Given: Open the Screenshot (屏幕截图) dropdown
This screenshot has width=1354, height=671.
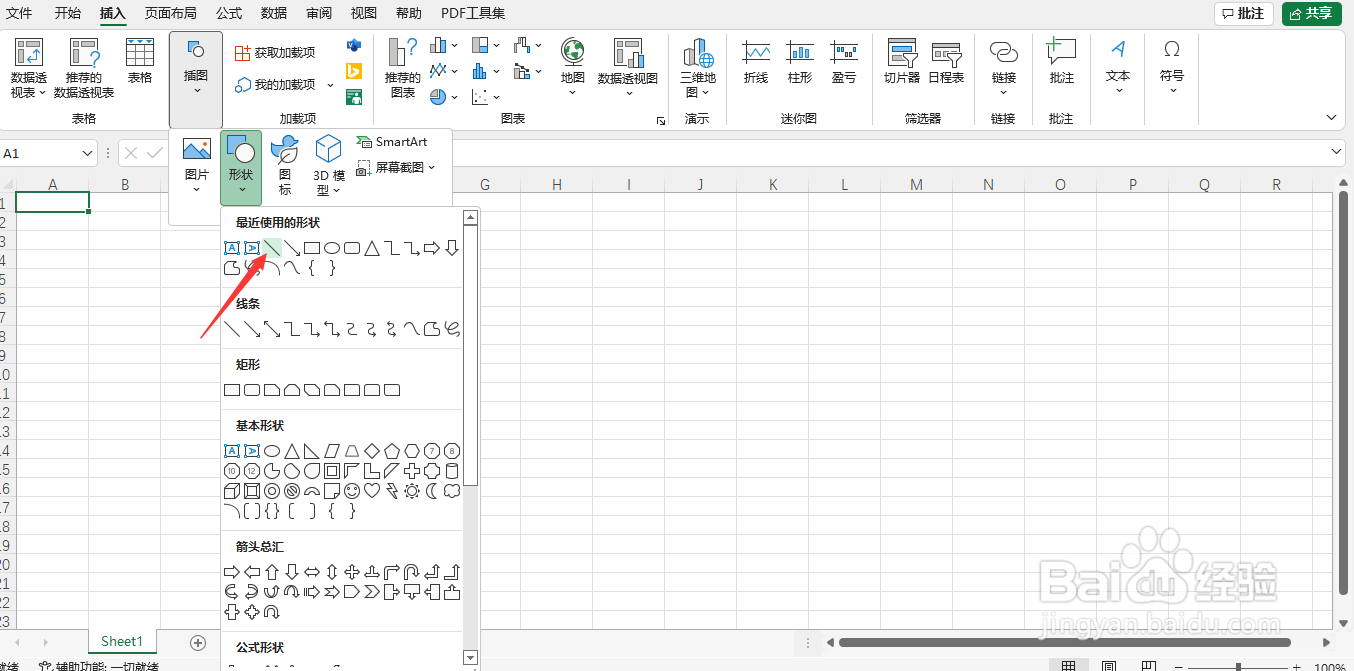Looking at the screenshot, I should (396, 167).
